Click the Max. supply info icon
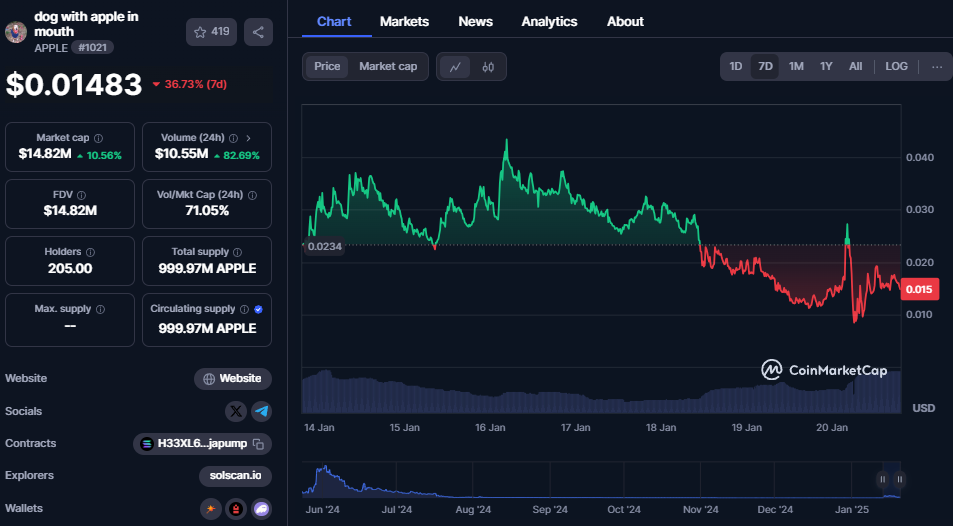The height and width of the screenshot is (526, 953). [x=100, y=309]
